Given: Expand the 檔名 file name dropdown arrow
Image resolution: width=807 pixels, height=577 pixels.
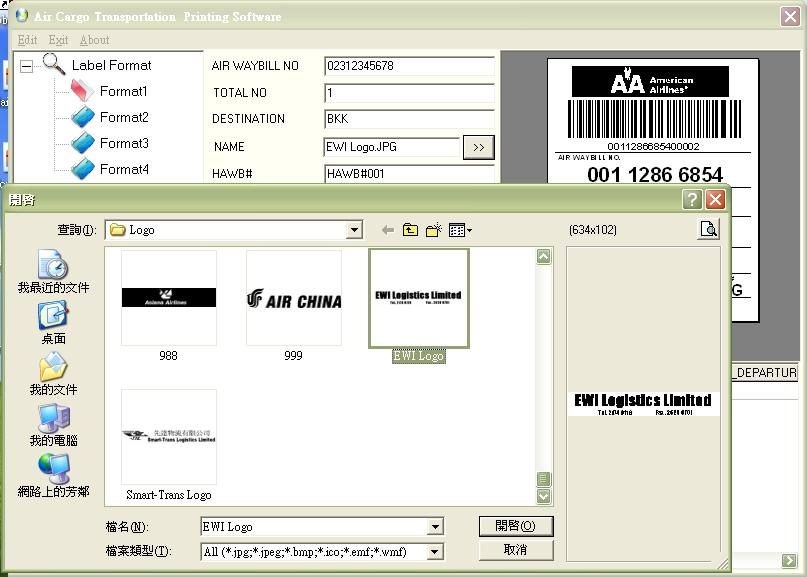Looking at the screenshot, I should coord(435,527).
